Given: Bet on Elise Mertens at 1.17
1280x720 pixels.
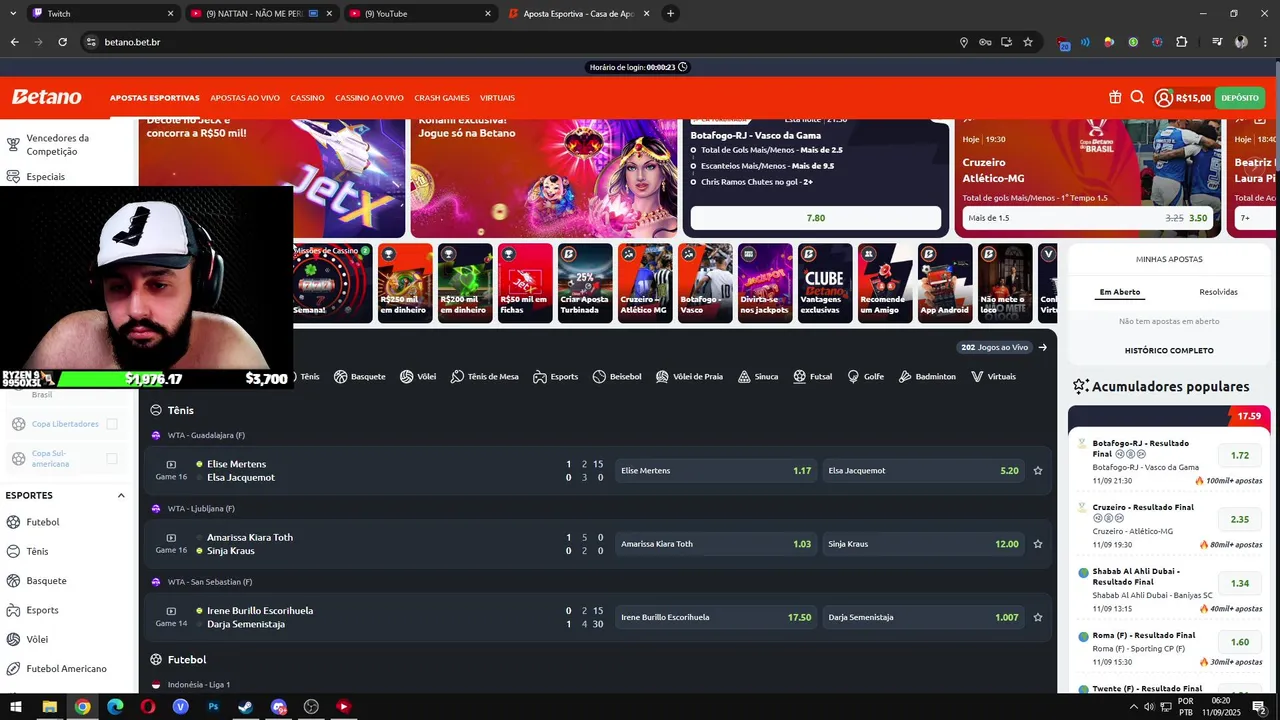Looking at the screenshot, I should coord(715,471).
